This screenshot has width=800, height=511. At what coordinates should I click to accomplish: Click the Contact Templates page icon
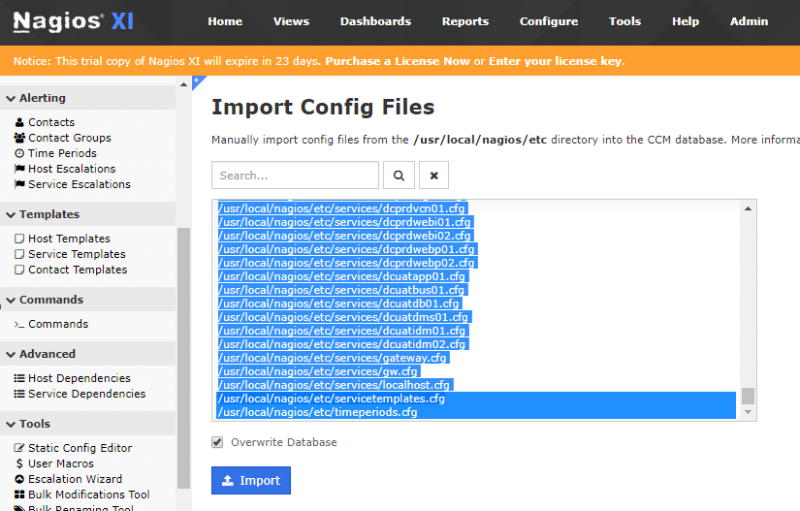coord(19,269)
